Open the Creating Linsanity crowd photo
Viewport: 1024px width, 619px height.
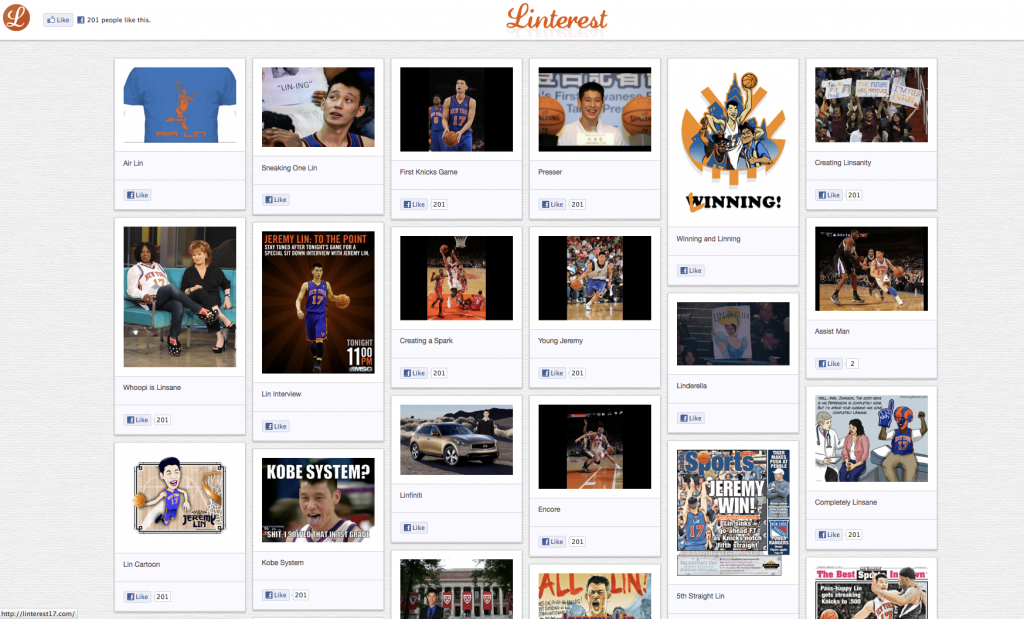coord(871,104)
